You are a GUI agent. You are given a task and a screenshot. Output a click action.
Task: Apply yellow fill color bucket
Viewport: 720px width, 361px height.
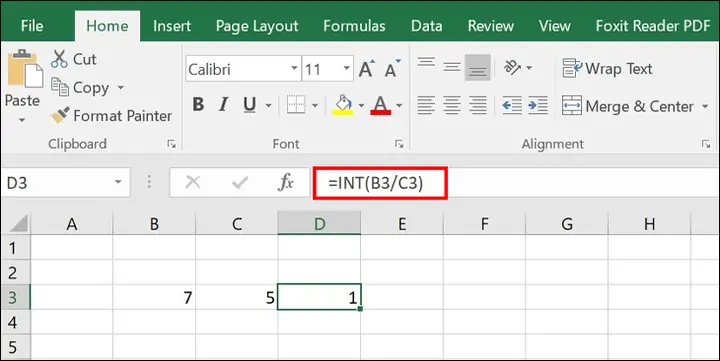point(343,105)
